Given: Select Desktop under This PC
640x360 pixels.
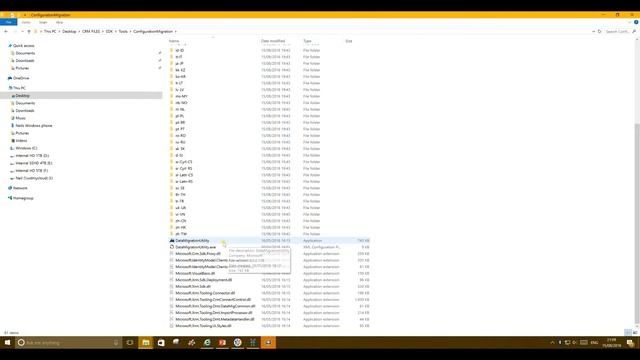Looking at the screenshot, I should click(x=22, y=96).
